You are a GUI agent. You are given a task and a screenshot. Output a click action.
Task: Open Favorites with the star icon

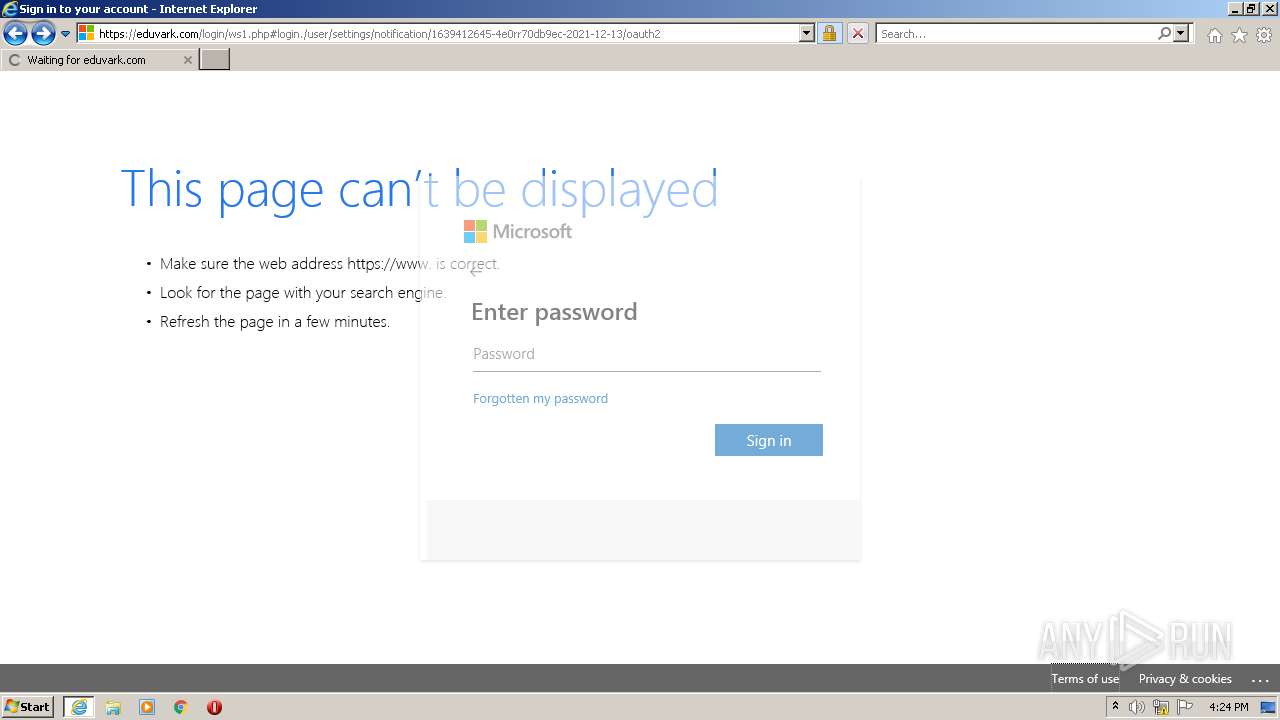click(1239, 35)
